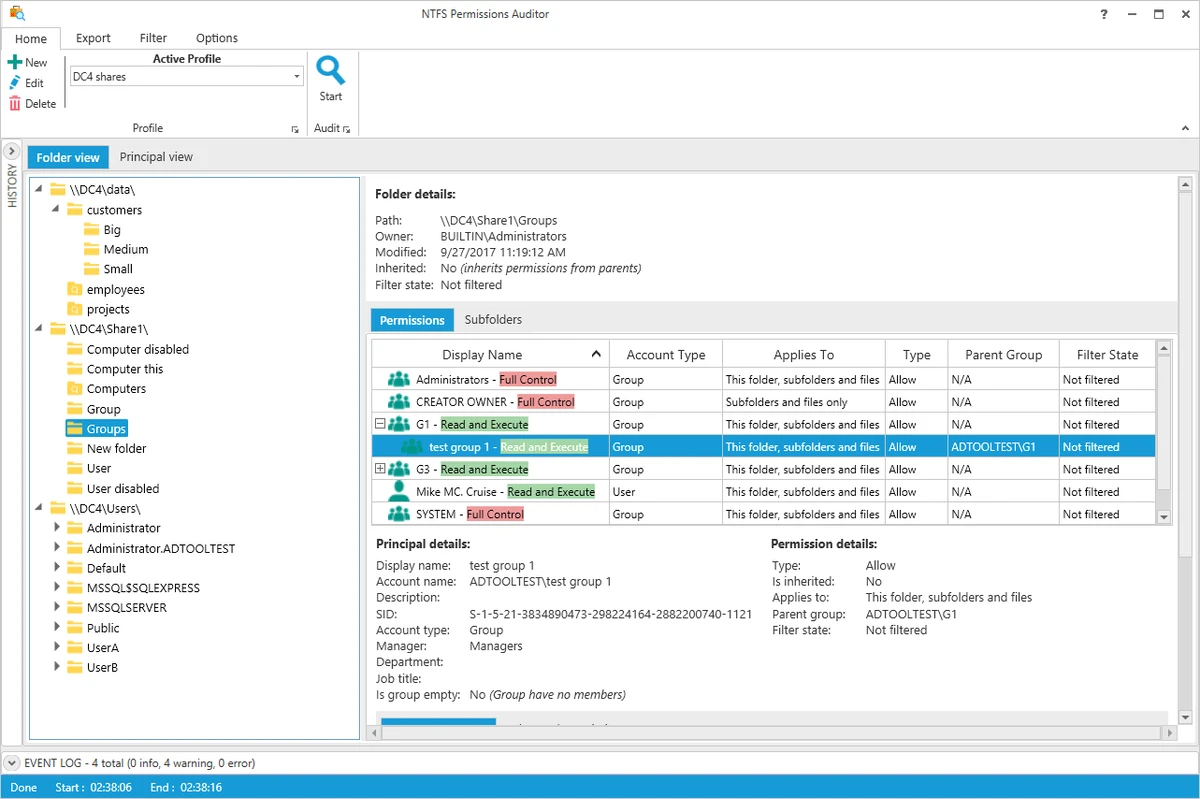This screenshot has width=1200, height=799.
Task: Collapse the ribbon with the chevron
Action: coord(1186,129)
